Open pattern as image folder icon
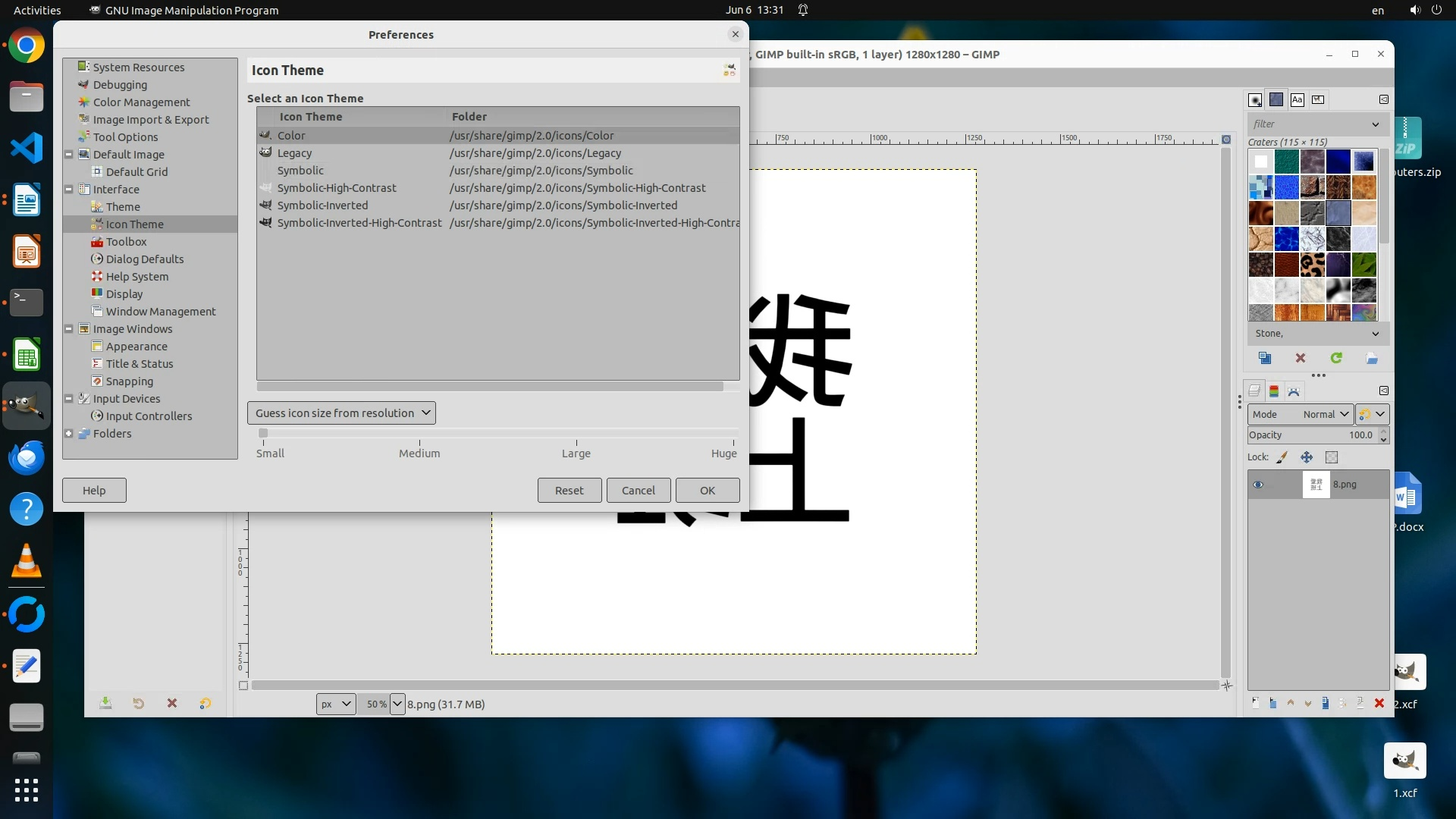 [1372, 358]
